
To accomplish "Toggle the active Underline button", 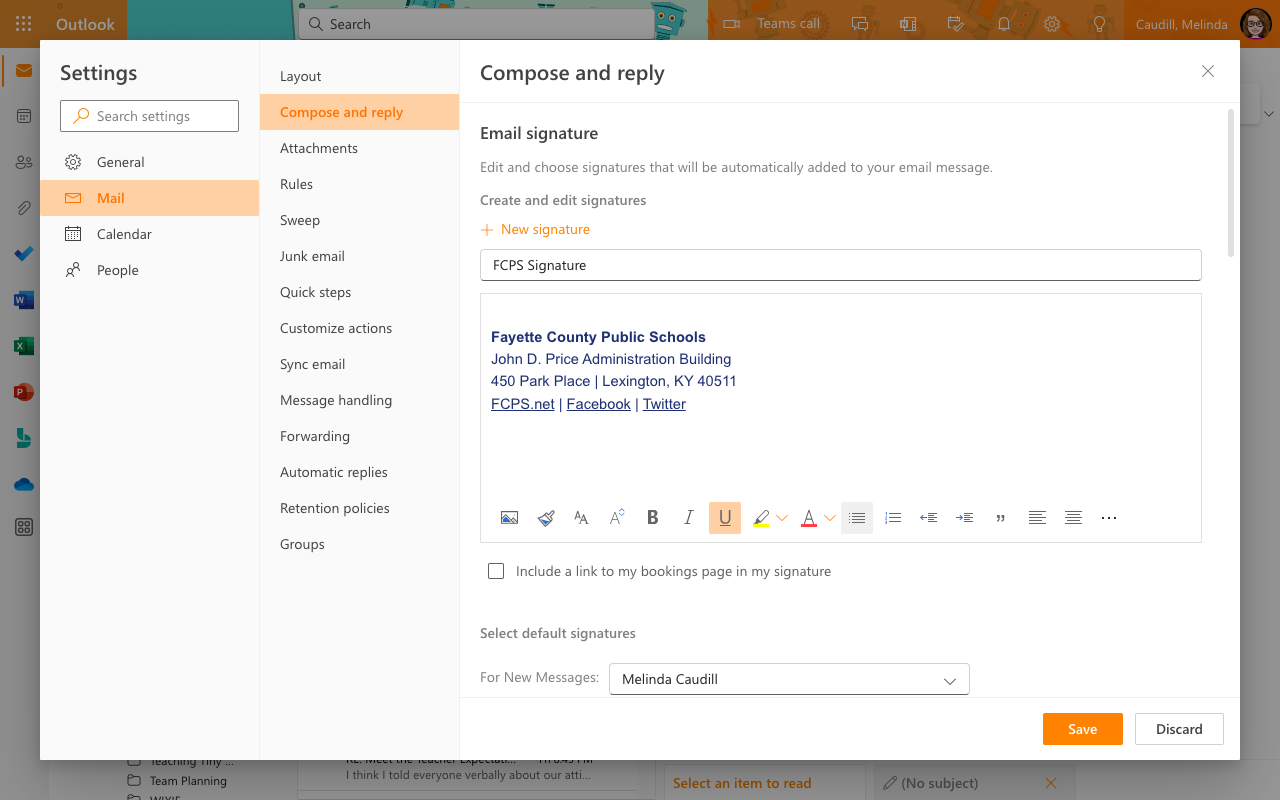I will 725,518.
